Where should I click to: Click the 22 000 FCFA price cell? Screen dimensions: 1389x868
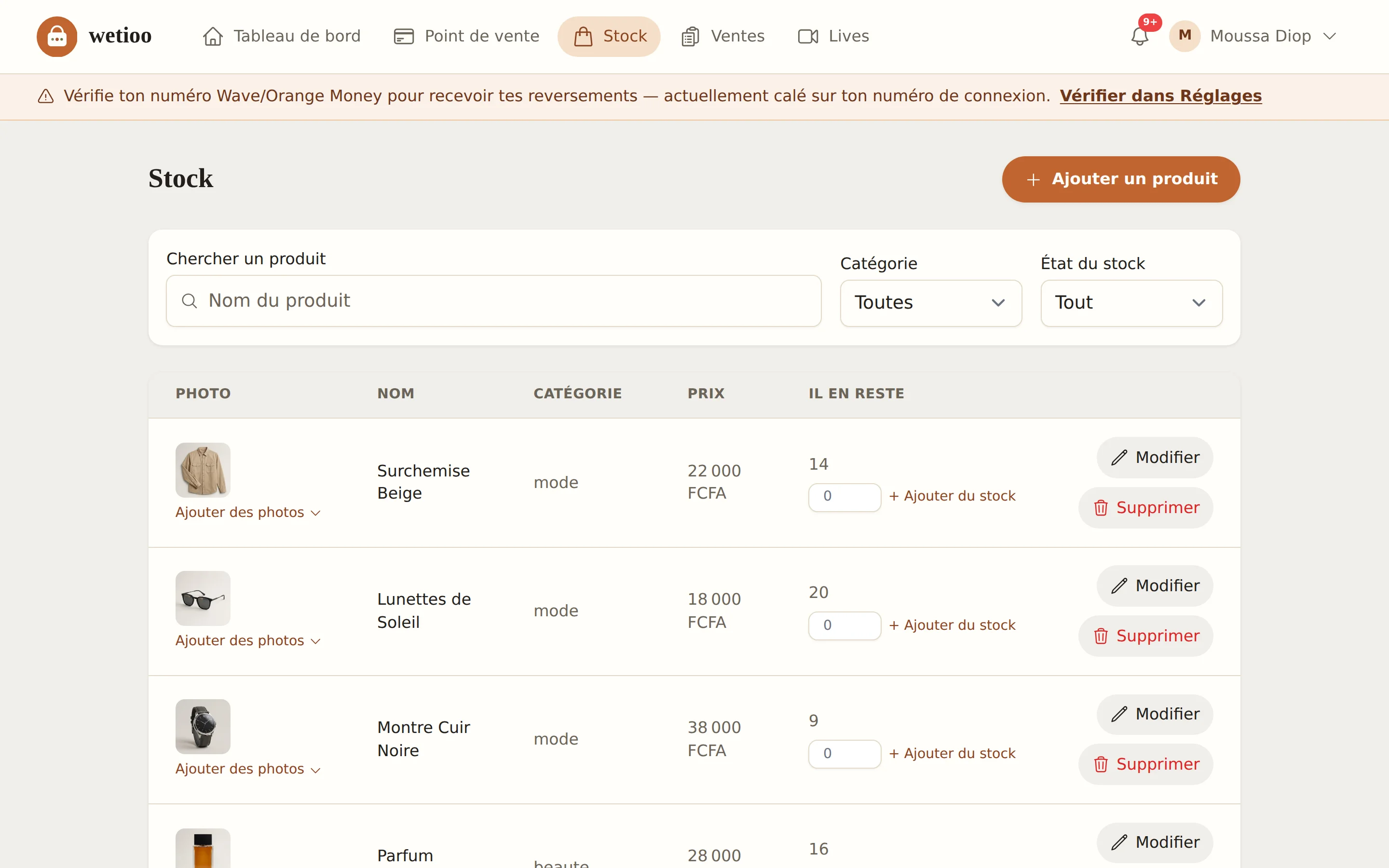pos(714,482)
